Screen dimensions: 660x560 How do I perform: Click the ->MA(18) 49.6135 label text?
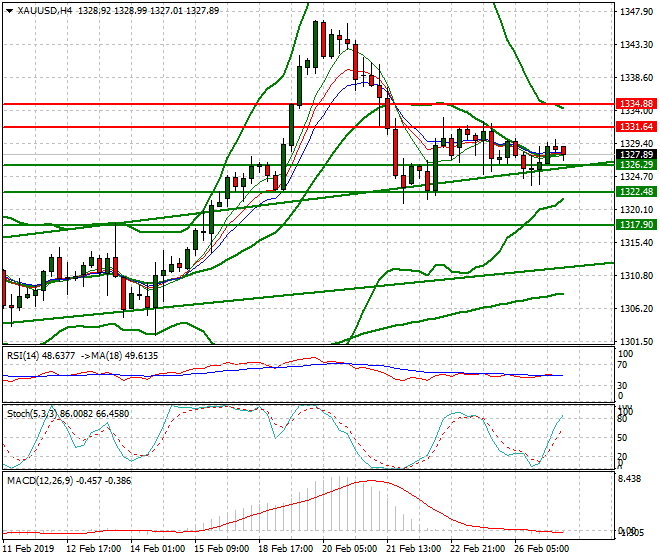click(119, 356)
